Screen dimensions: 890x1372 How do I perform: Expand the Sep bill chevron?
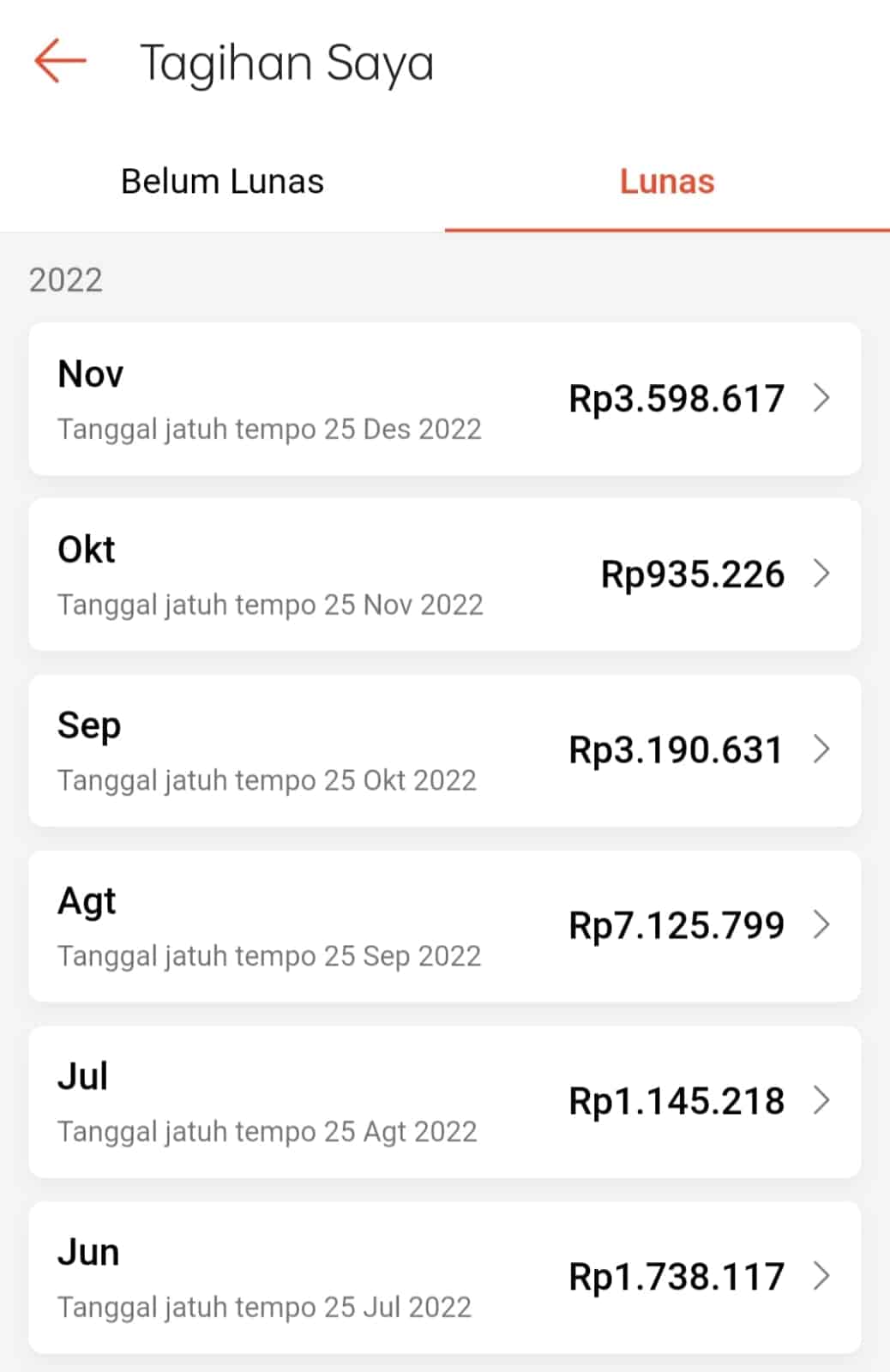(x=821, y=749)
